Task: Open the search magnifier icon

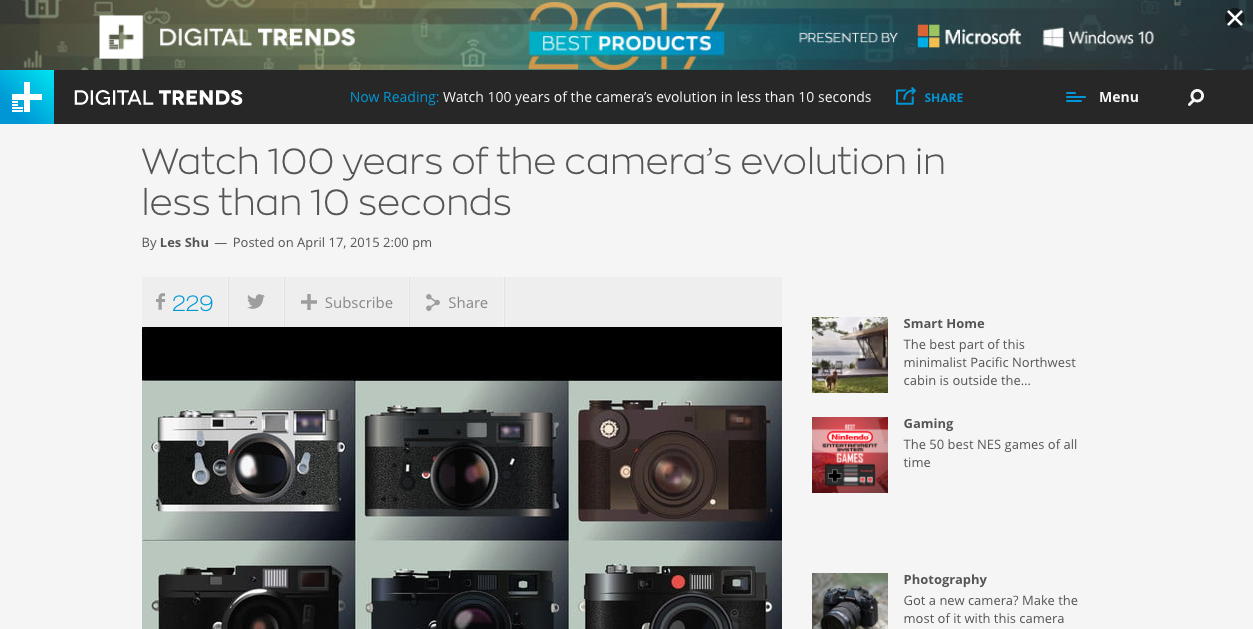Action: [1196, 97]
